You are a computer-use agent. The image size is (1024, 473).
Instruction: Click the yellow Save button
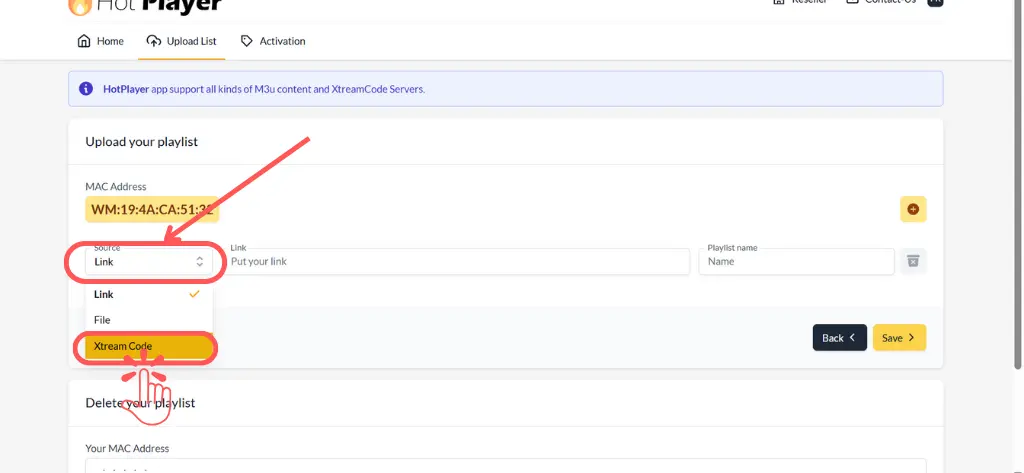click(x=899, y=338)
